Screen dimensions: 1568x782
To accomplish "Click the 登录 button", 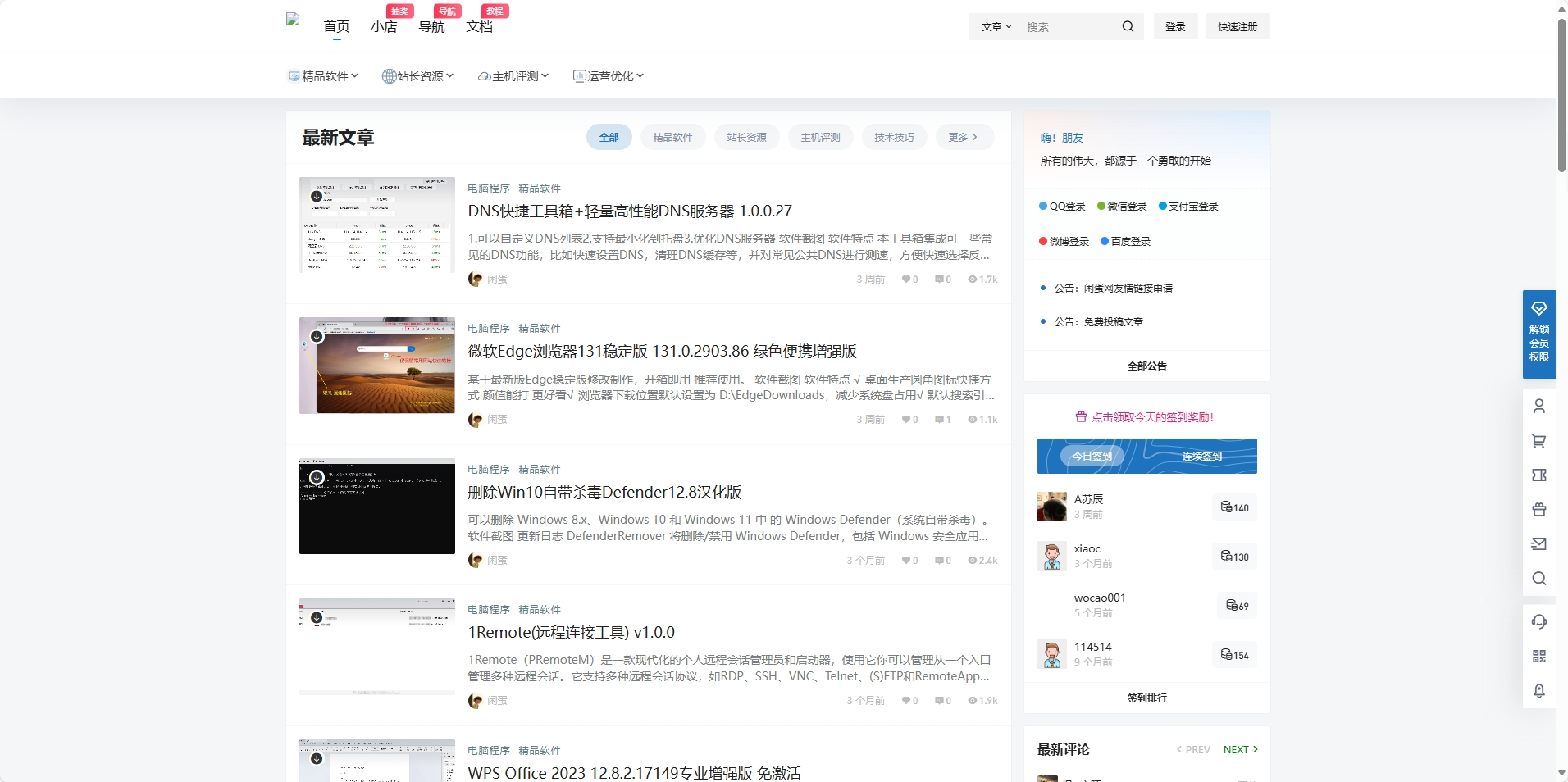I will coord(1175,26).
